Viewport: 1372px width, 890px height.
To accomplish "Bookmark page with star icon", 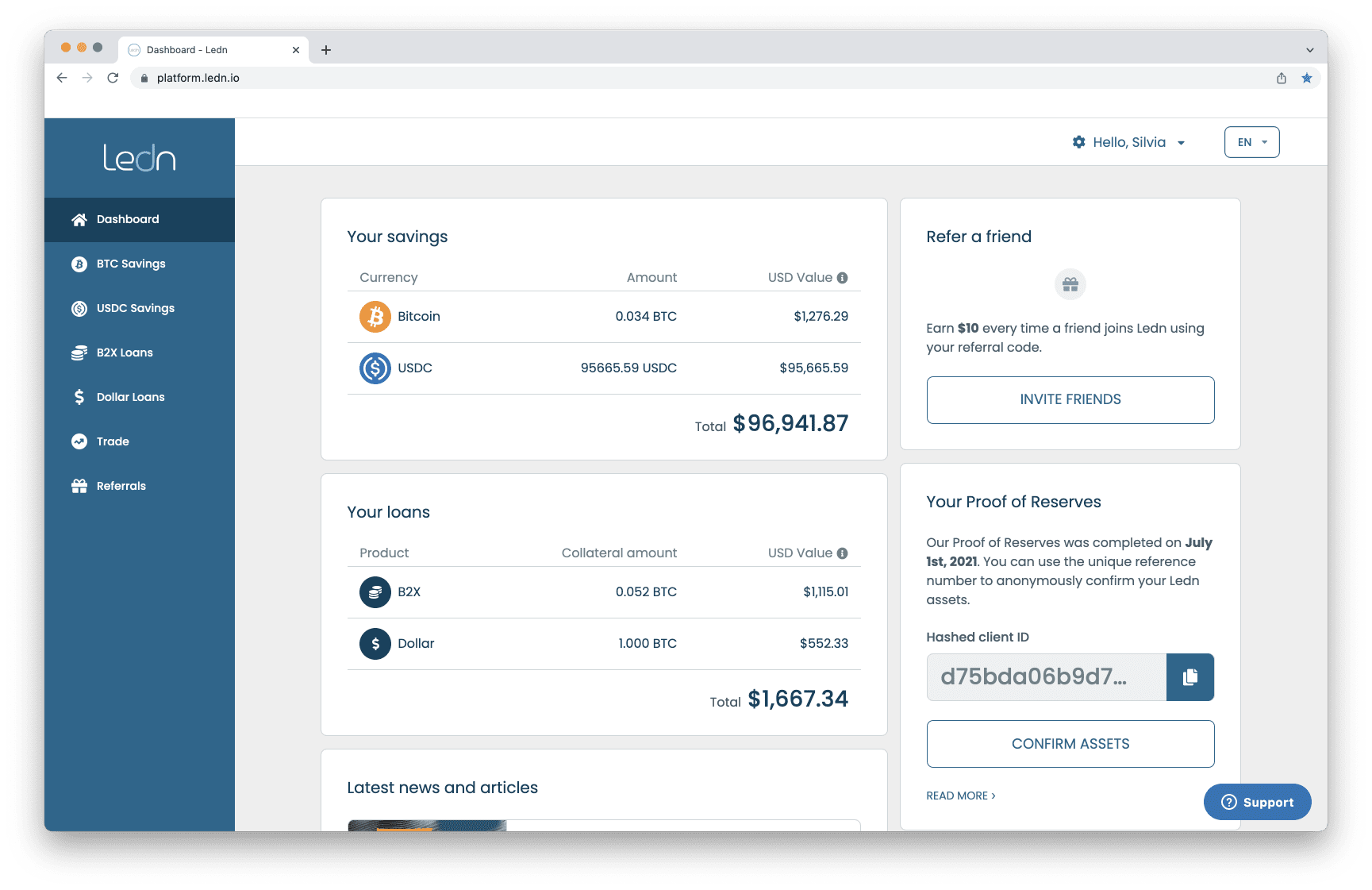I will click(1307, 78).
